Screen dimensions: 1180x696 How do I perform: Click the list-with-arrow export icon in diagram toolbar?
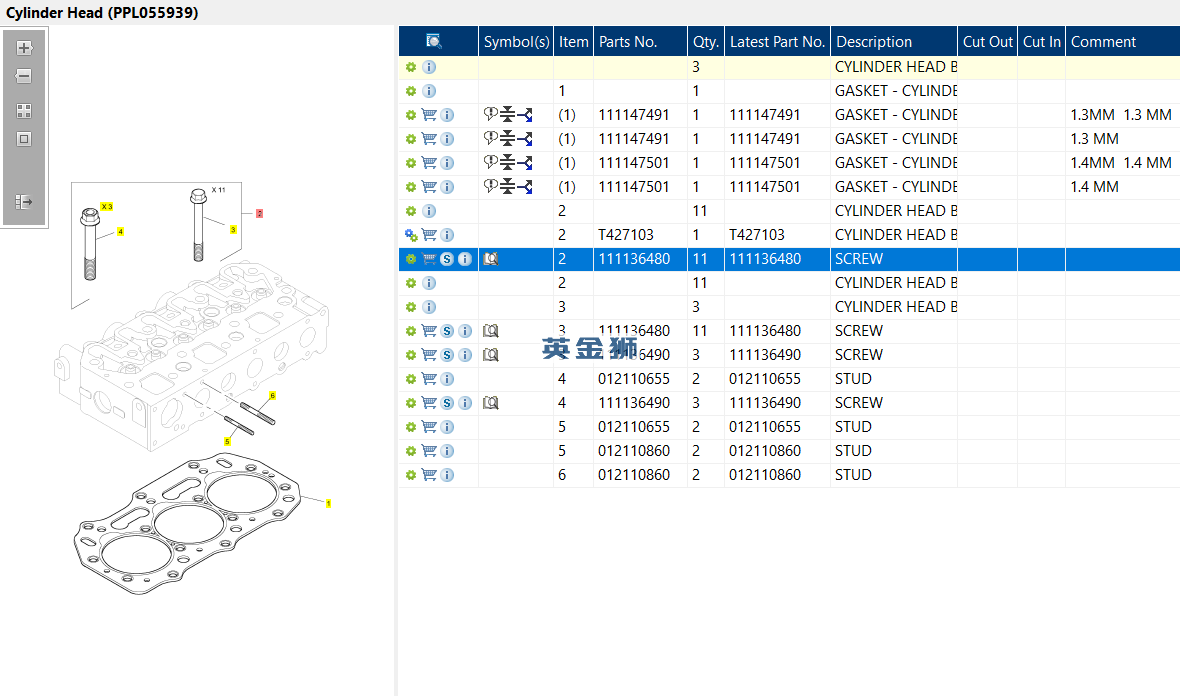[x=24, y=202]
